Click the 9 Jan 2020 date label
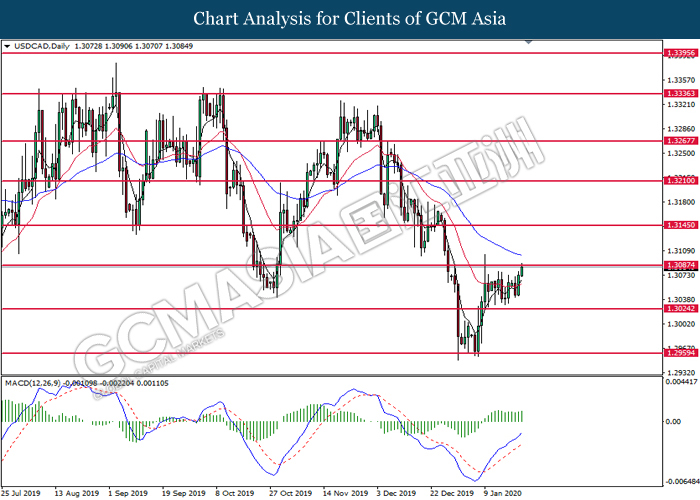 coord(503,493)
